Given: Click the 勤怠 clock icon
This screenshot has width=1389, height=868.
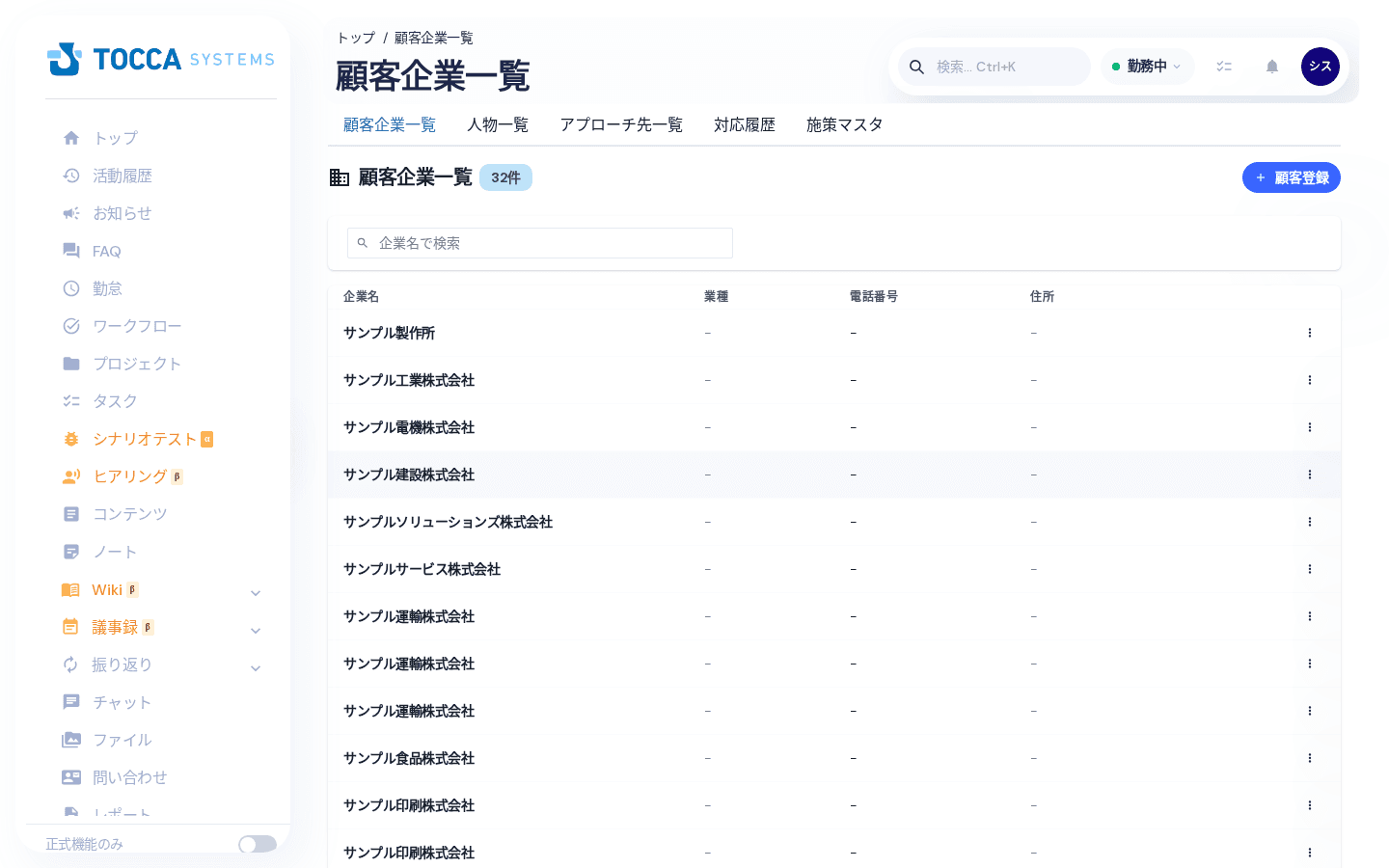Looking at the screenshot, I should [x=71, y=288].
